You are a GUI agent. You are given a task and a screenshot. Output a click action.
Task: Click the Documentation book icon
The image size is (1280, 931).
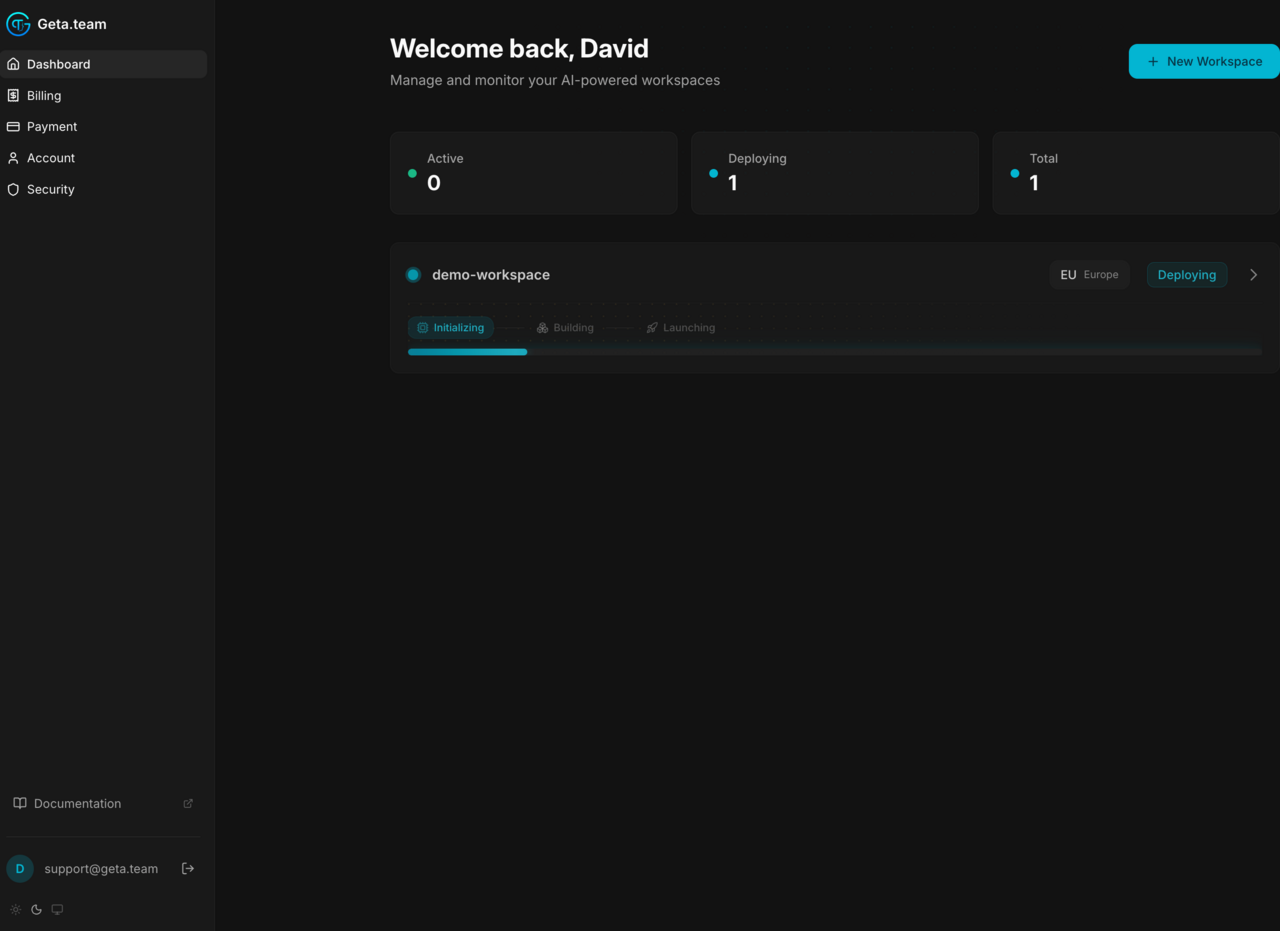click(20, 803)
